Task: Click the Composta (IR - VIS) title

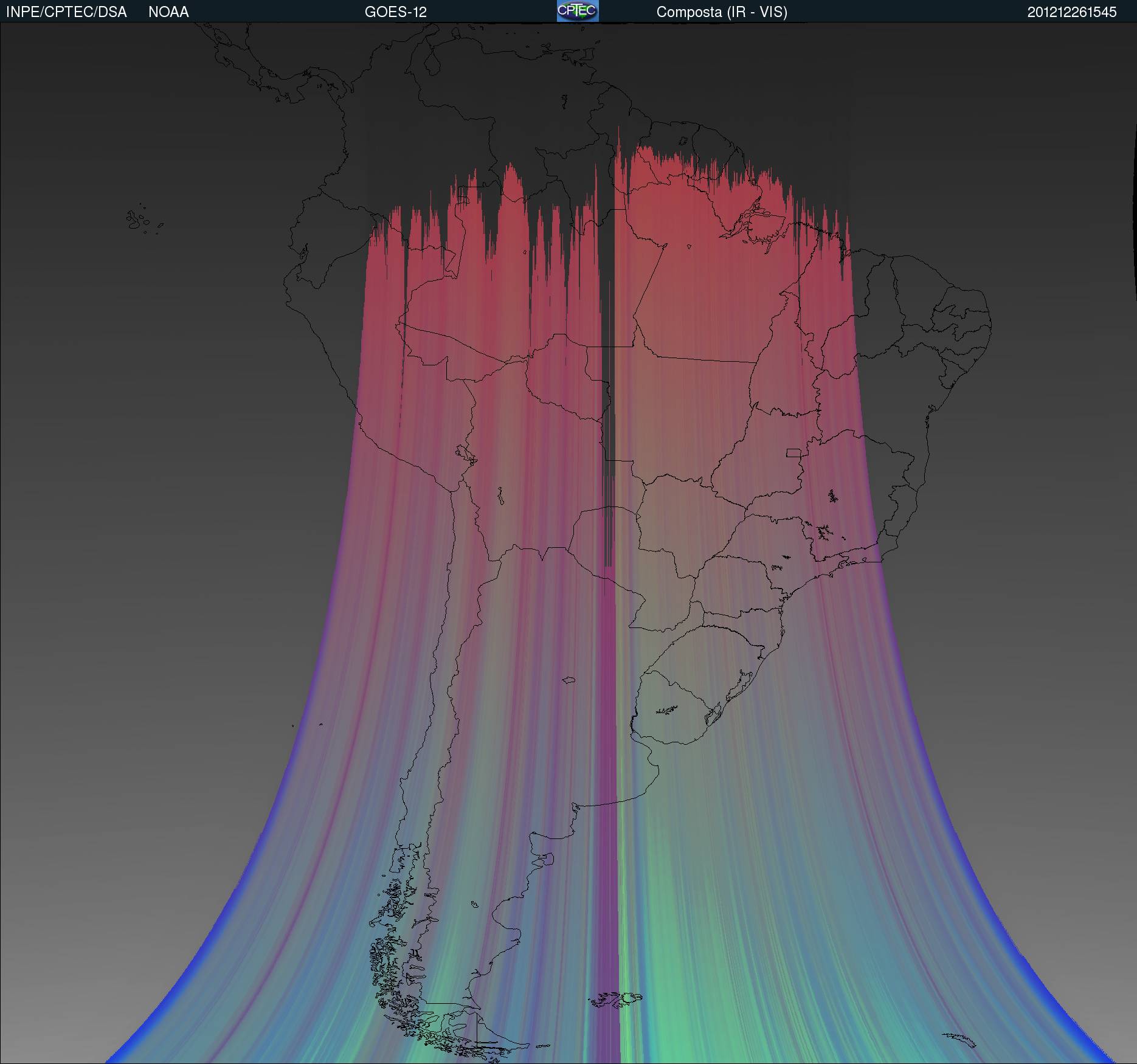Action: tap(722, 12)
